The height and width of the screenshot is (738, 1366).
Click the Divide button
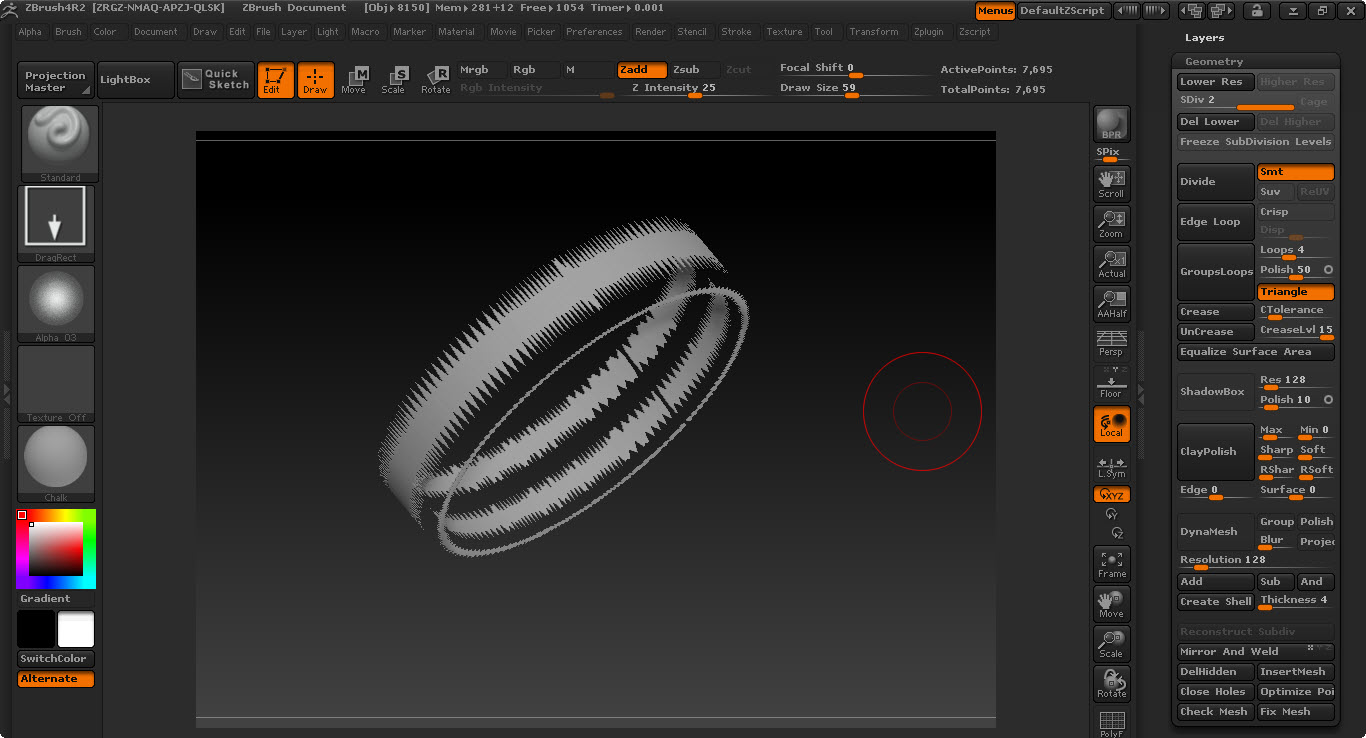coord(1215,182)
